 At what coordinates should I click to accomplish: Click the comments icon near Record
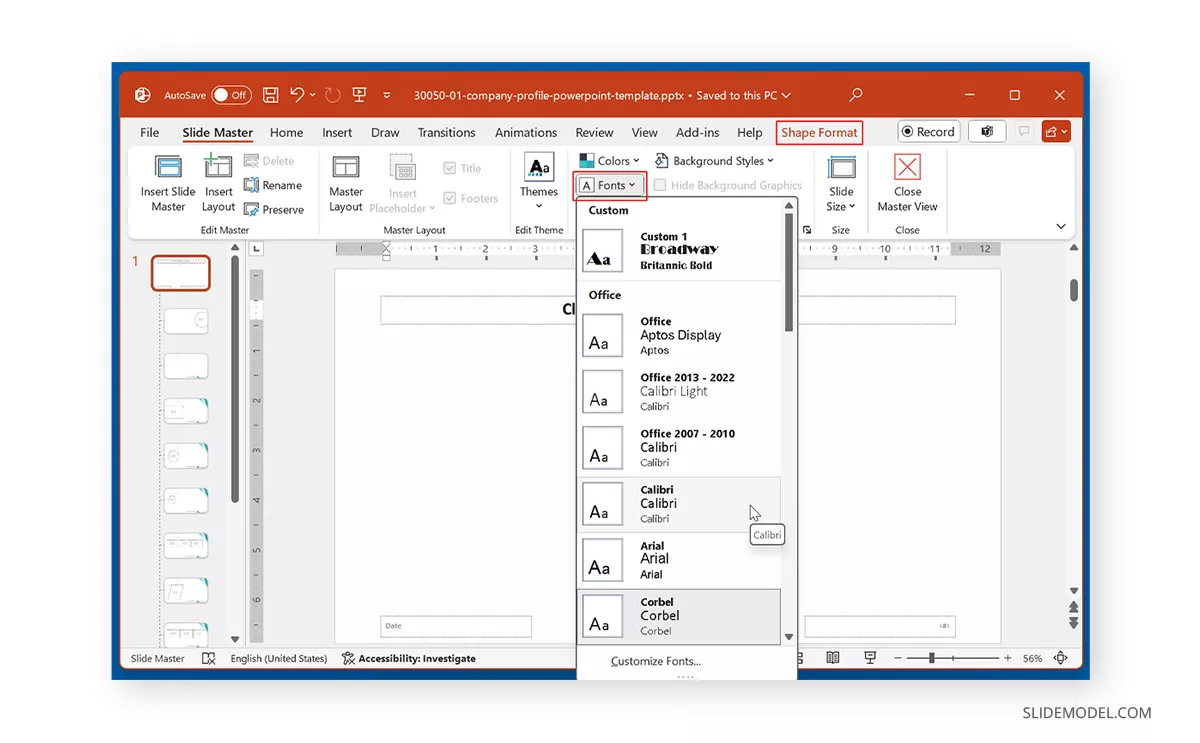coord(1024,132)
